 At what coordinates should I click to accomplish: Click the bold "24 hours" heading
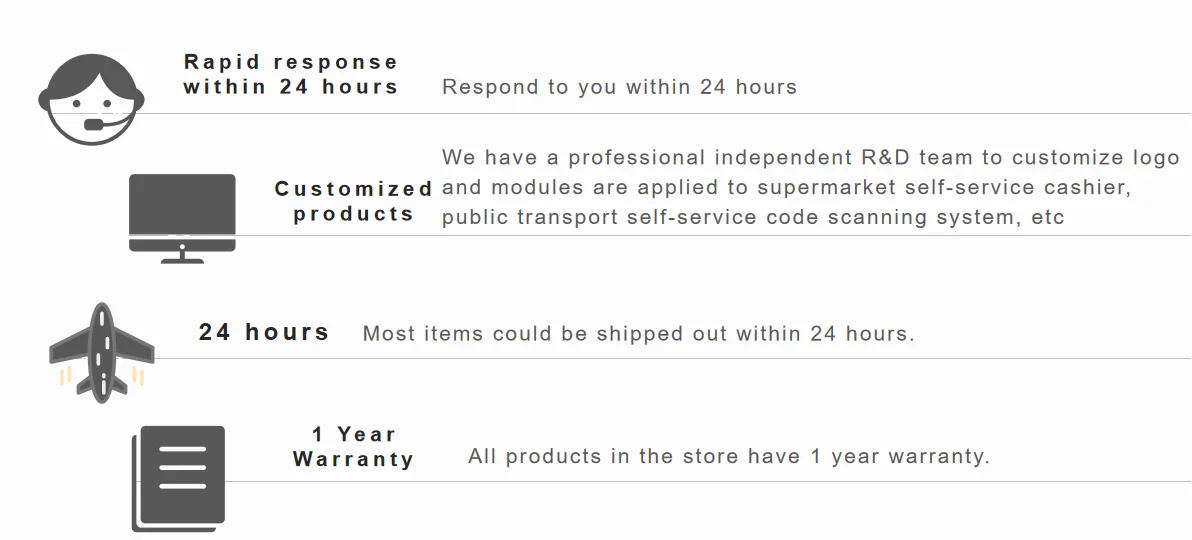click(264, 332)
